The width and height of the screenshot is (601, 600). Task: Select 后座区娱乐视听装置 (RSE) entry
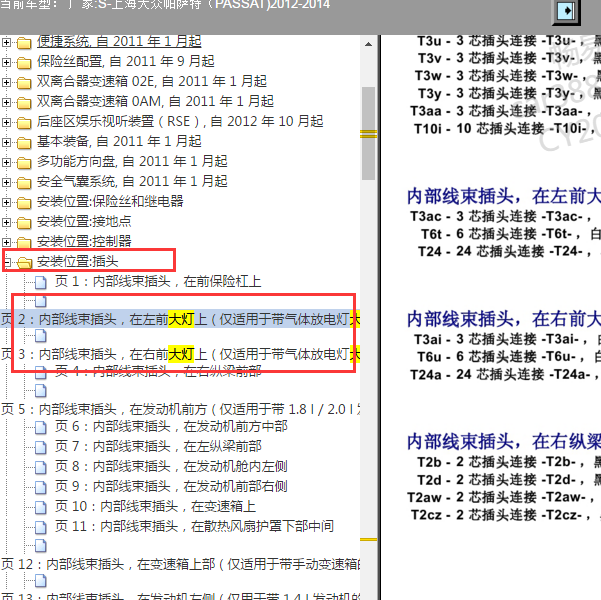pyautogui.click(x=180, y=122)
